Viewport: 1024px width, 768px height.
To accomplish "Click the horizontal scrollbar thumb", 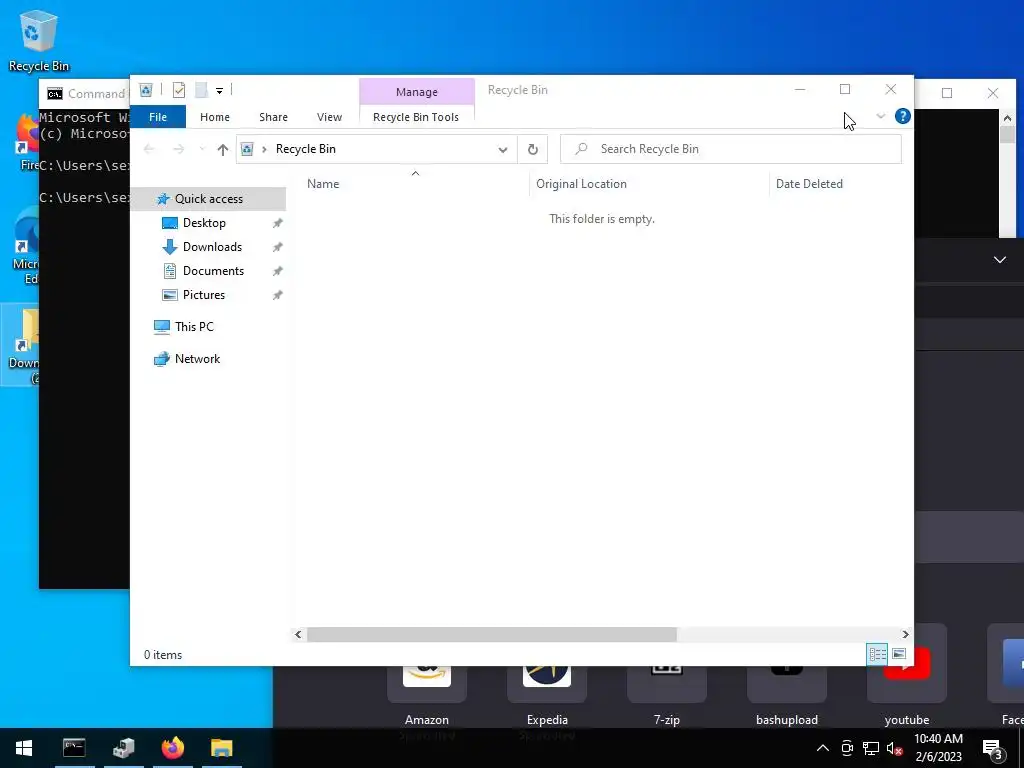I will tap(492, 634).
